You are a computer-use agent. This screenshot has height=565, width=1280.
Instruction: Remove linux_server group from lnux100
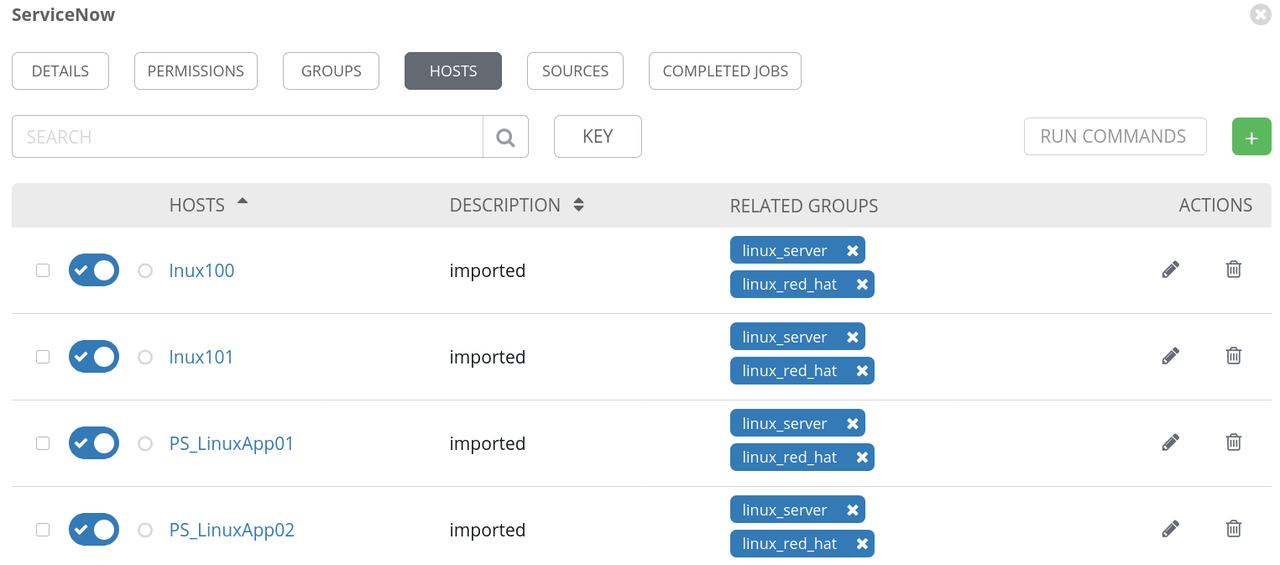(x=852, y=250)
